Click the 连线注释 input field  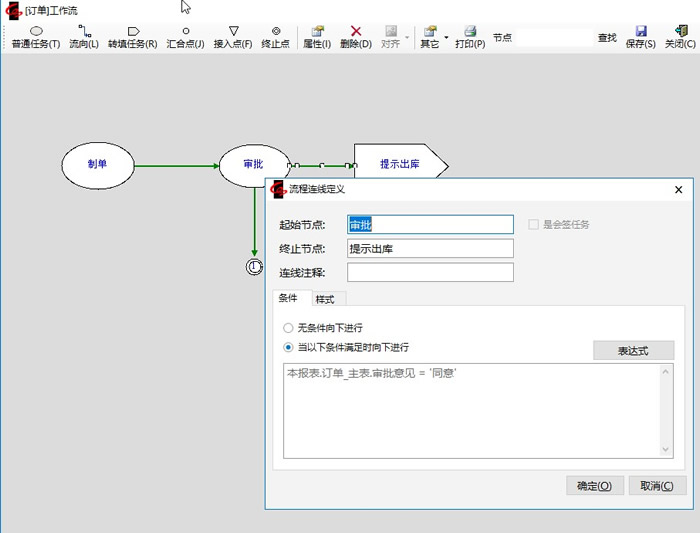430,272
